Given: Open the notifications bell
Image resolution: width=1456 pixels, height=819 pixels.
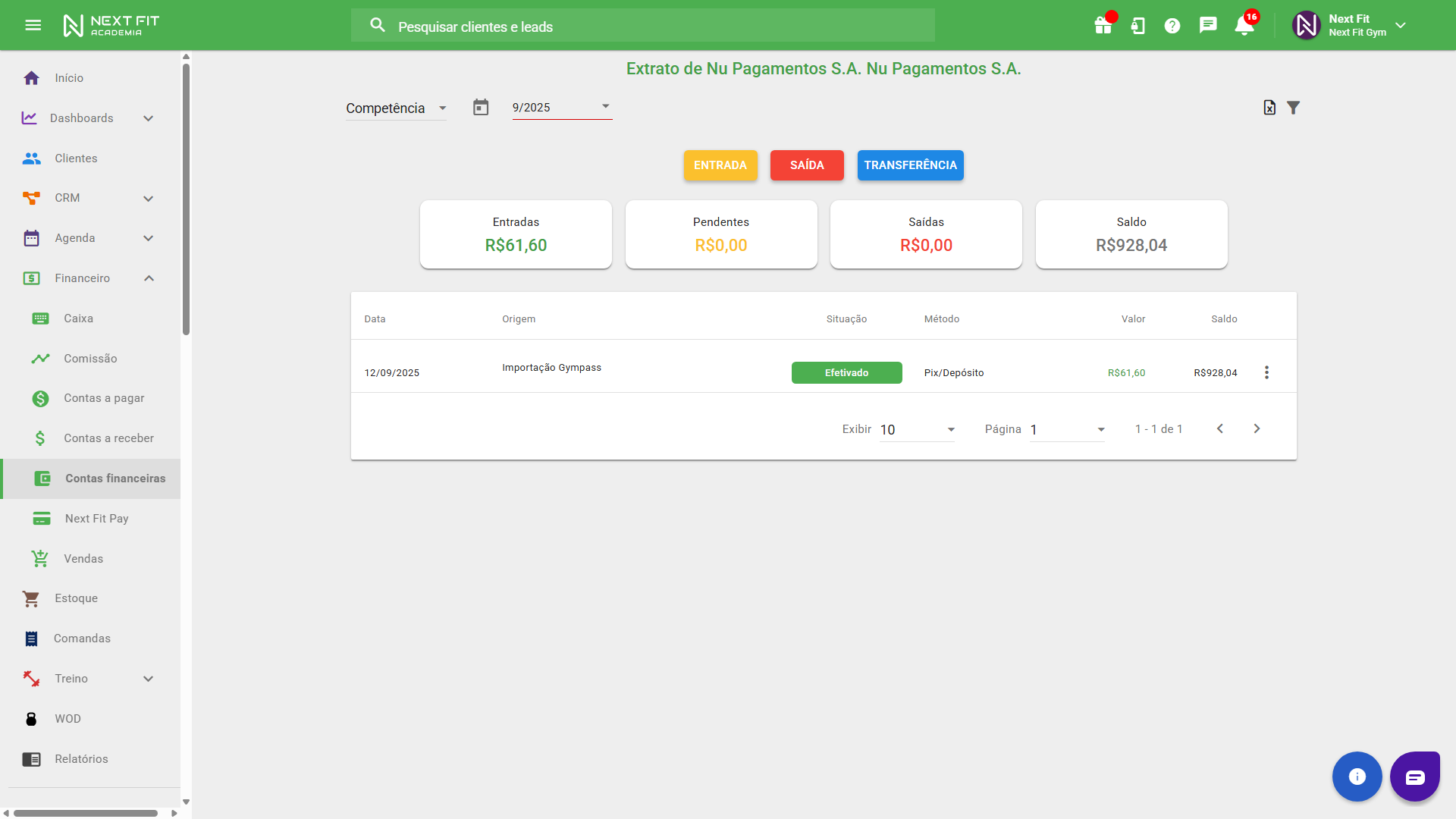Looking at the screenshot, I should [x=1244, y=26].
